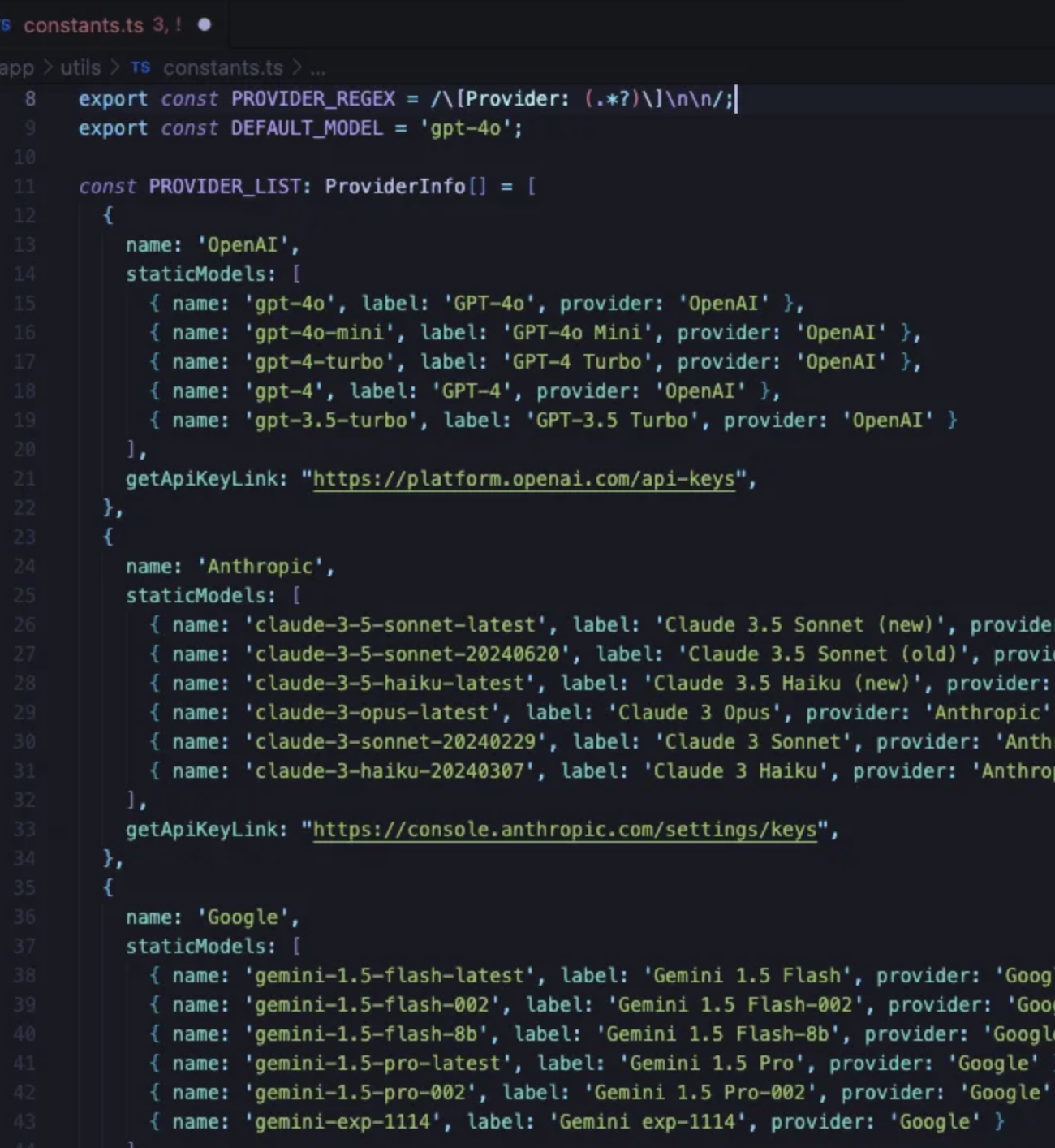The height and width of the screenshot is (1148, 1055).
Task: Click the 'claude-3-5-sonnet-latest' model name
Action: click(395, 625)
